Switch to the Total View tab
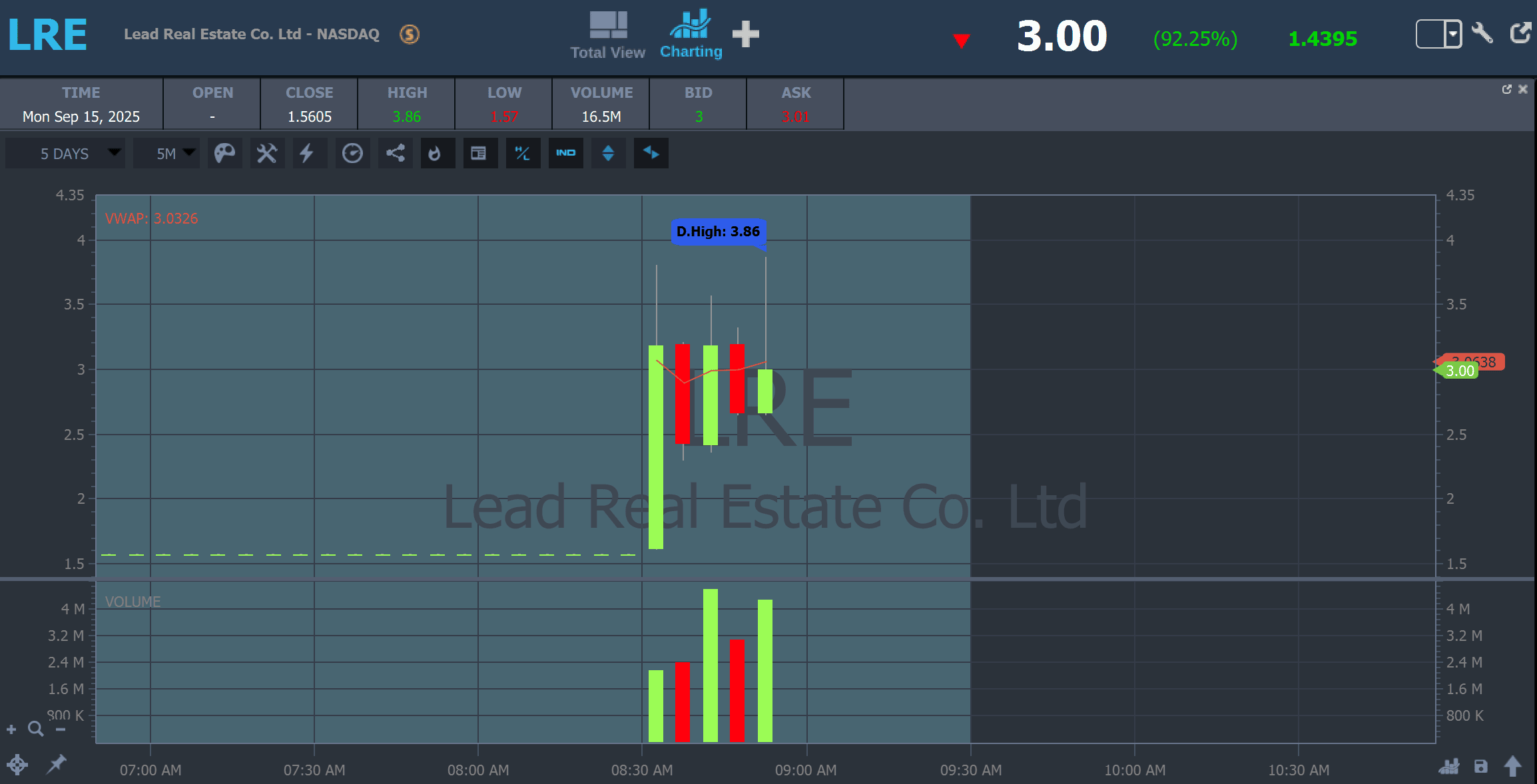Image resolution: width=1537 pixels, height=784 pixels. [x=607, y=35]
